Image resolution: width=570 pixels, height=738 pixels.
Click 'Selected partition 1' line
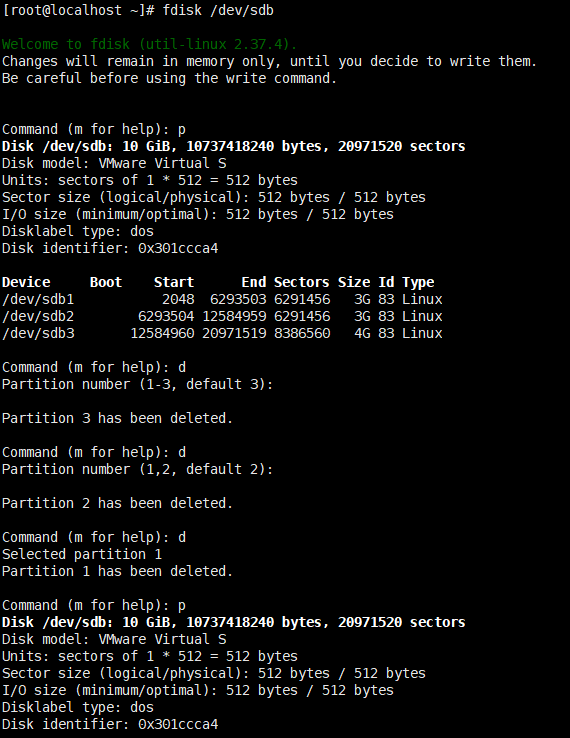82,554
